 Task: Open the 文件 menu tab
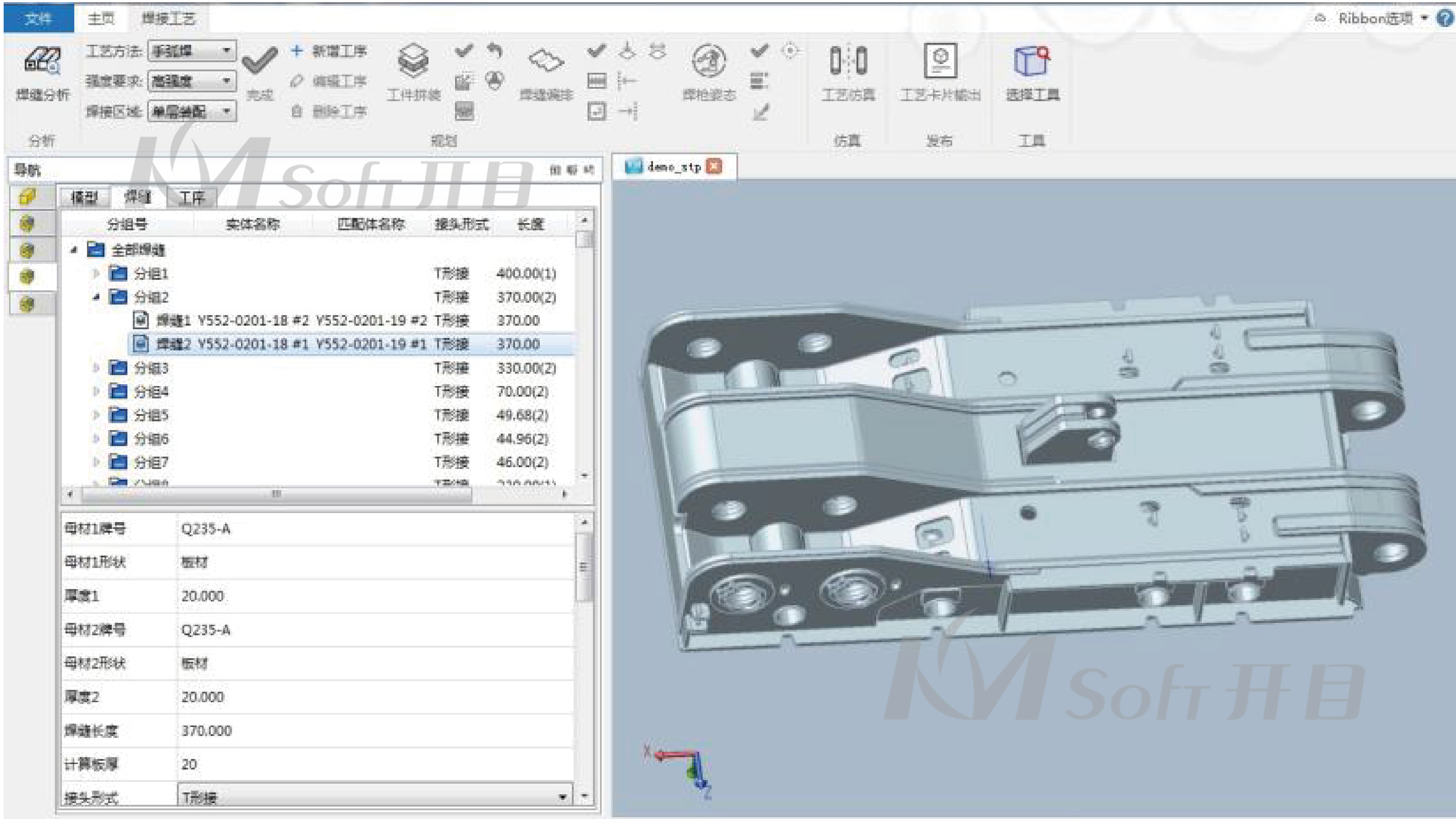(x=39, y=19)
